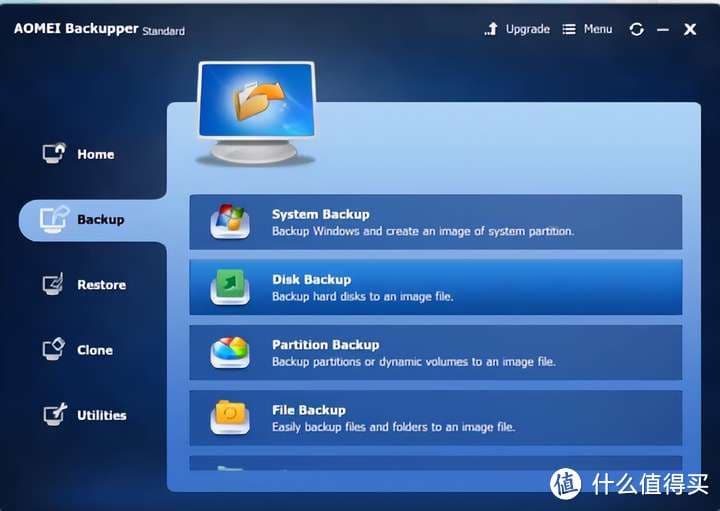Click the Restore sidebar icon
Image resolution: width=720 pixels, height=511 pixels.
click(53, 284)
